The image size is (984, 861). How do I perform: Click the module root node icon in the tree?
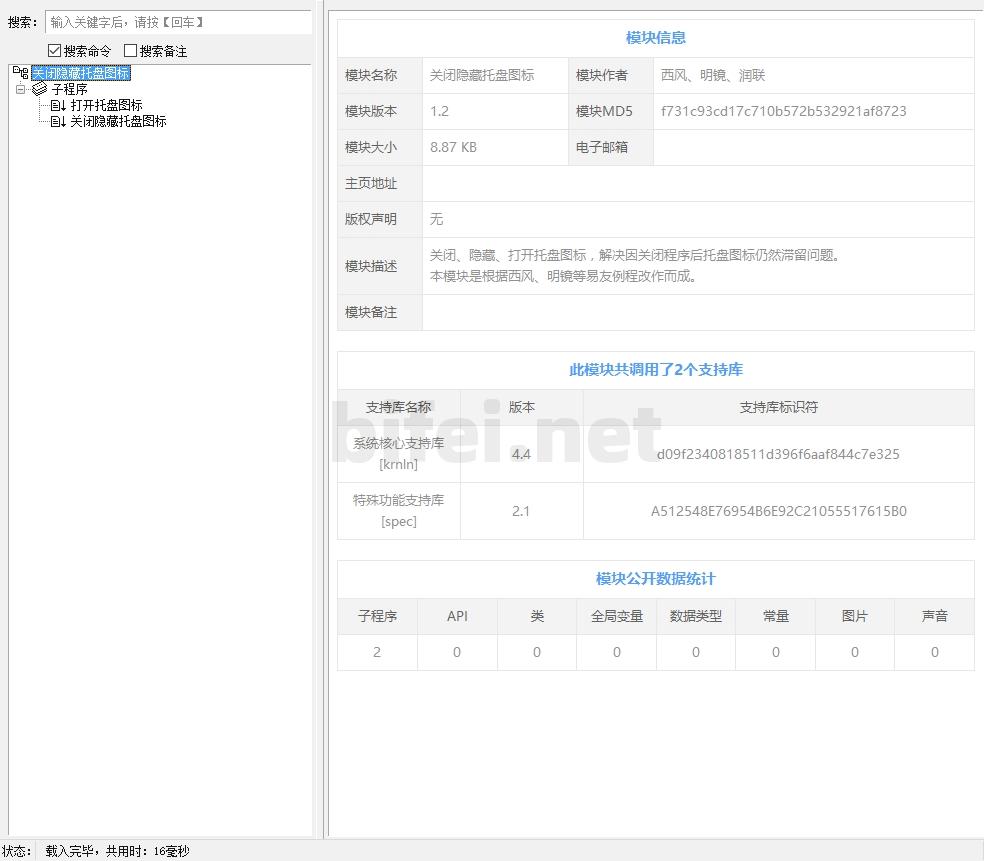coord(20,73)
